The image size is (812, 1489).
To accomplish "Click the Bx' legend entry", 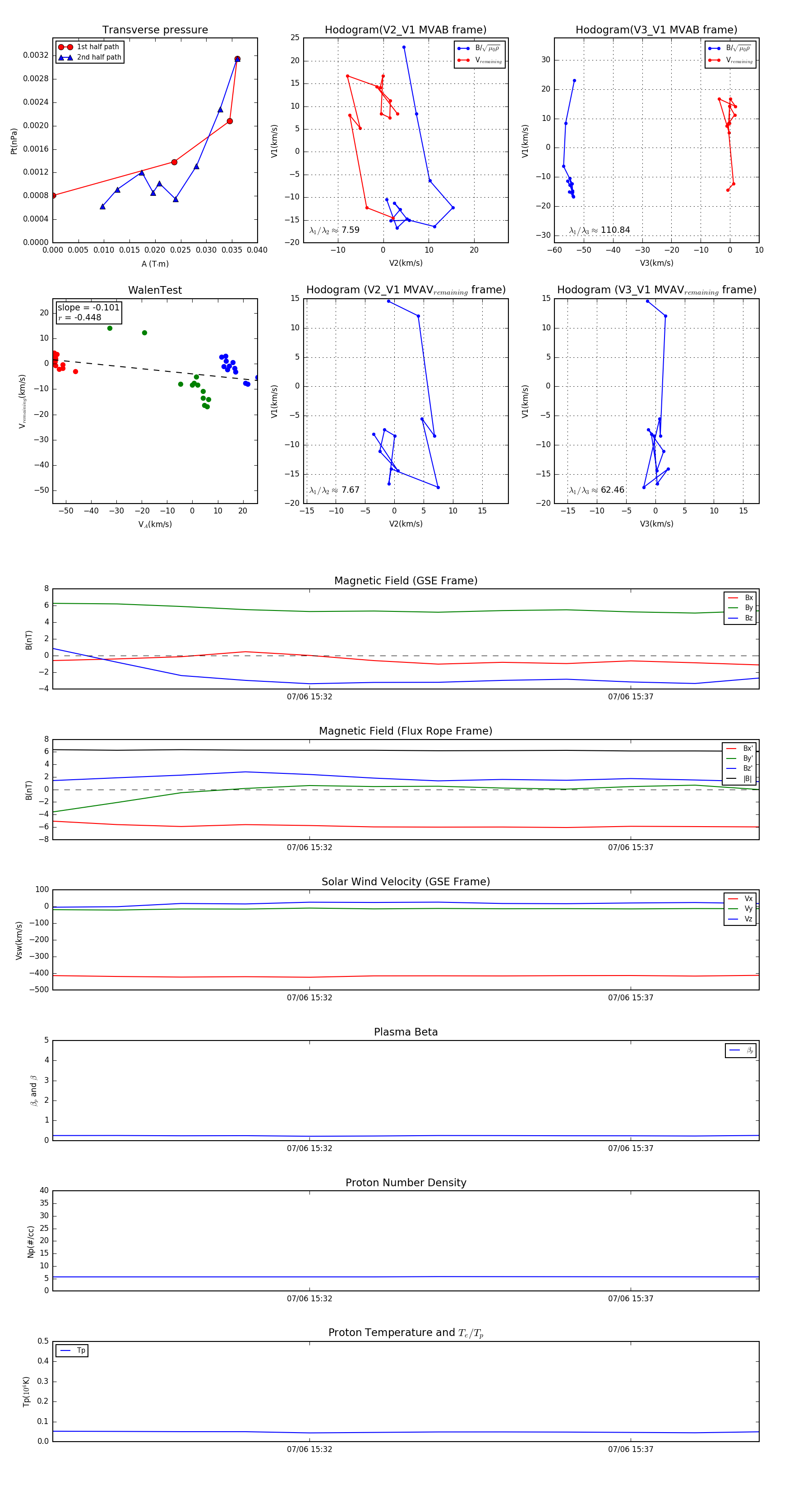I will [739, 749].
